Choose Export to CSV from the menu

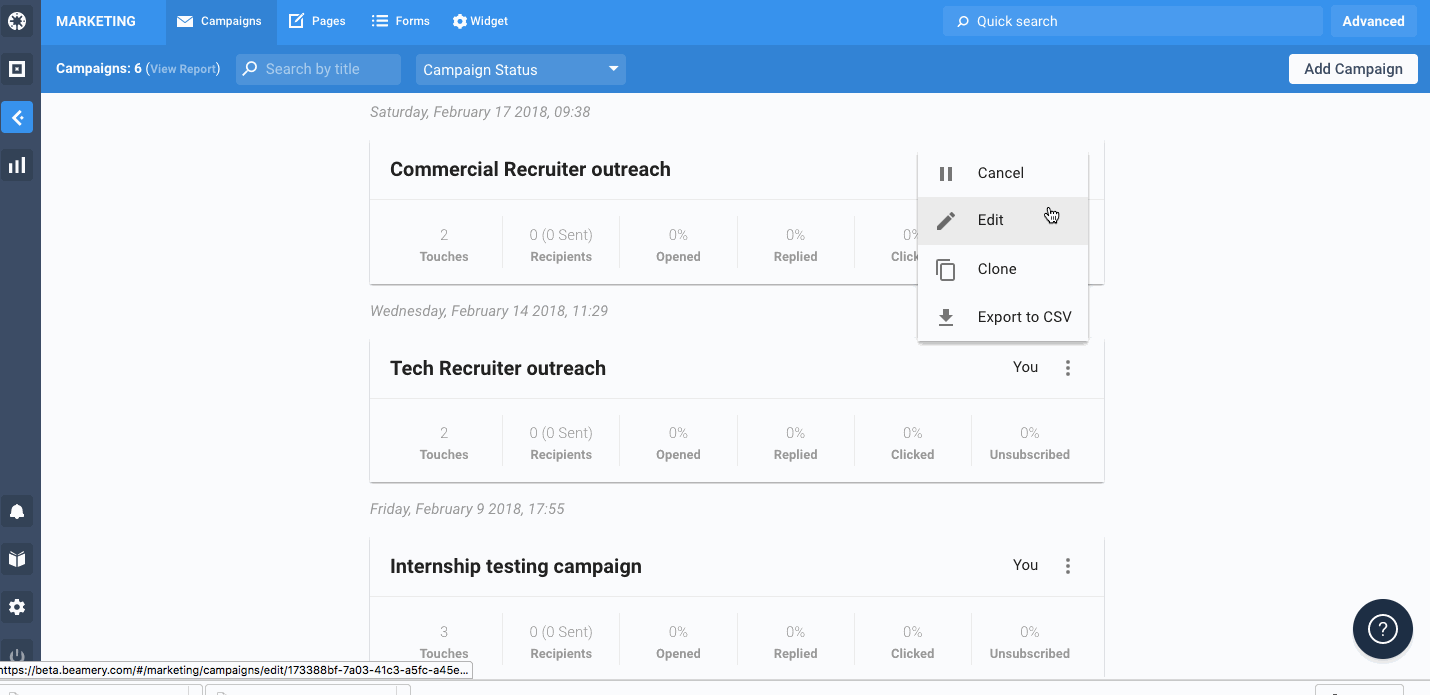(1003, 317)
